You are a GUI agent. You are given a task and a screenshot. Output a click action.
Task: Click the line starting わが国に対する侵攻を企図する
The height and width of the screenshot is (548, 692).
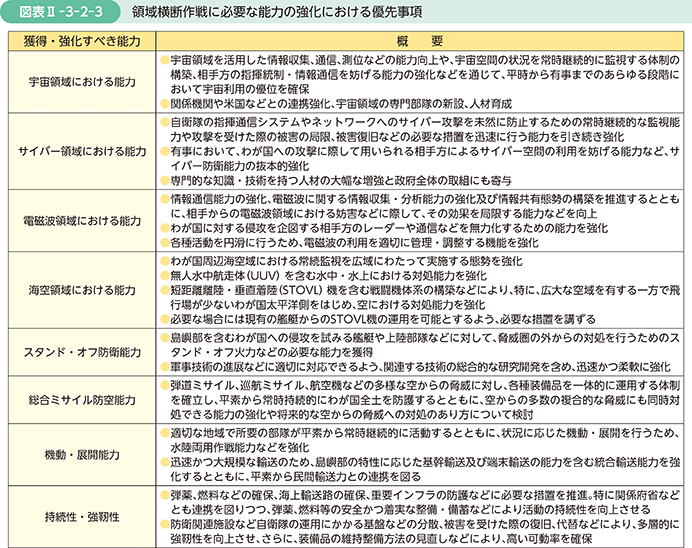pyautogui.click(x=389, y=228)
